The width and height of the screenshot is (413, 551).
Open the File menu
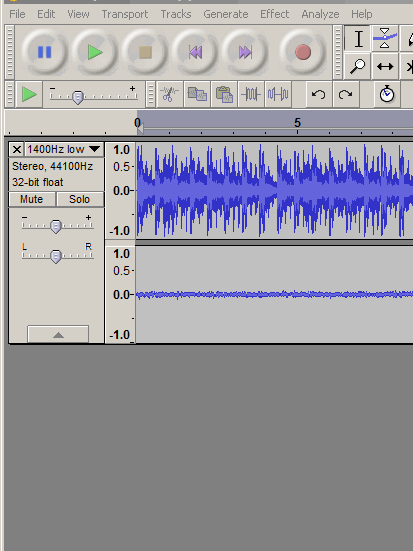pos(17,14)
